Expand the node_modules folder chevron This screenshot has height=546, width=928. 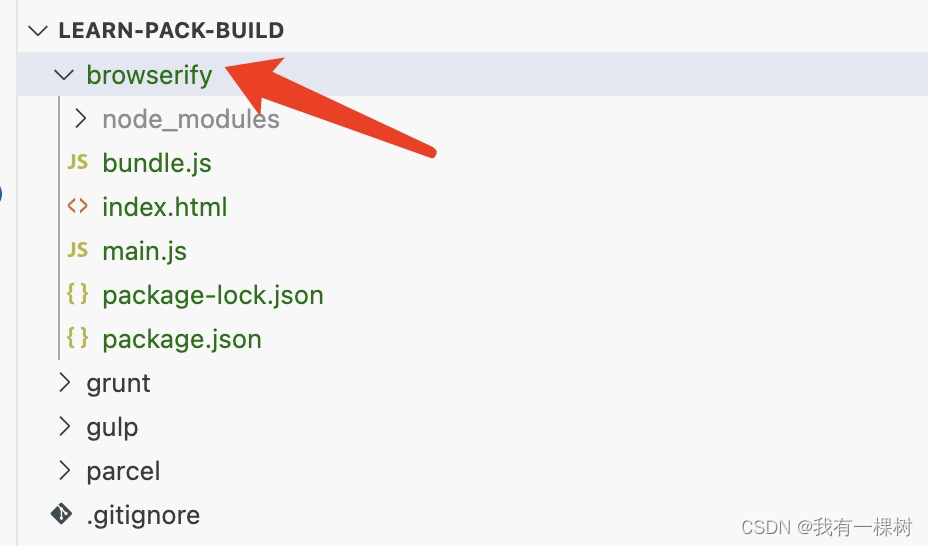(x=81, y=119)
